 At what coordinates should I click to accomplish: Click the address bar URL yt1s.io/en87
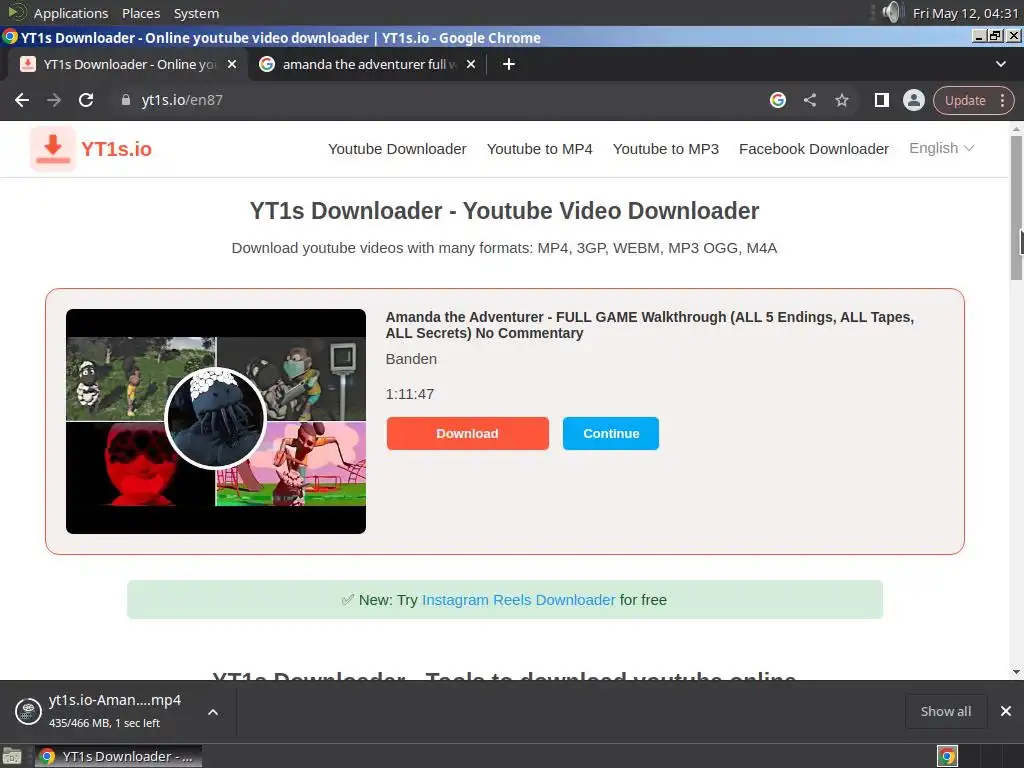pos(182,100)
